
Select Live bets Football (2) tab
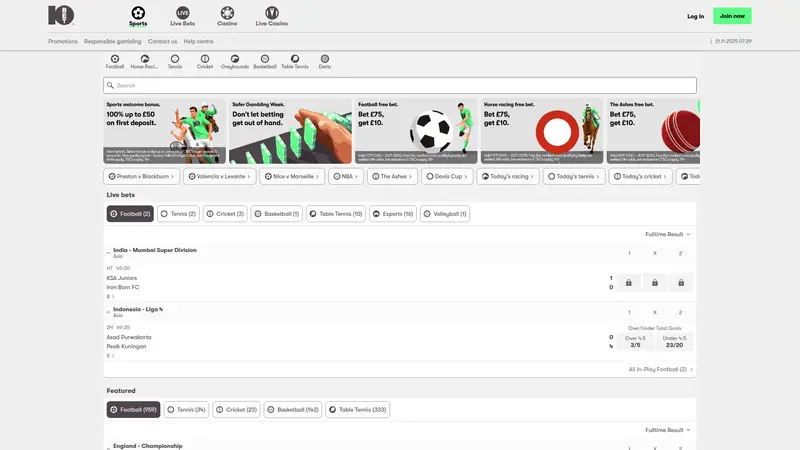pyautogui.click(x=130, y=214)
